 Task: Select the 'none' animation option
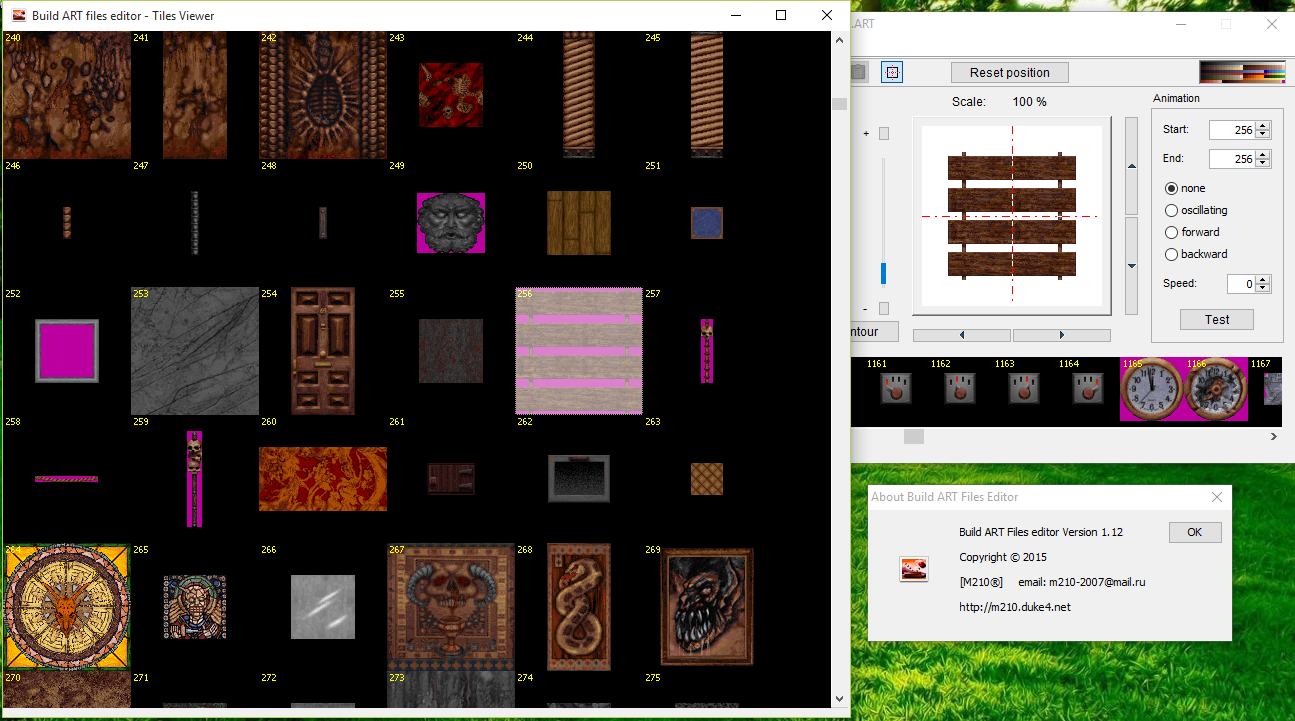coord(1171,188)
